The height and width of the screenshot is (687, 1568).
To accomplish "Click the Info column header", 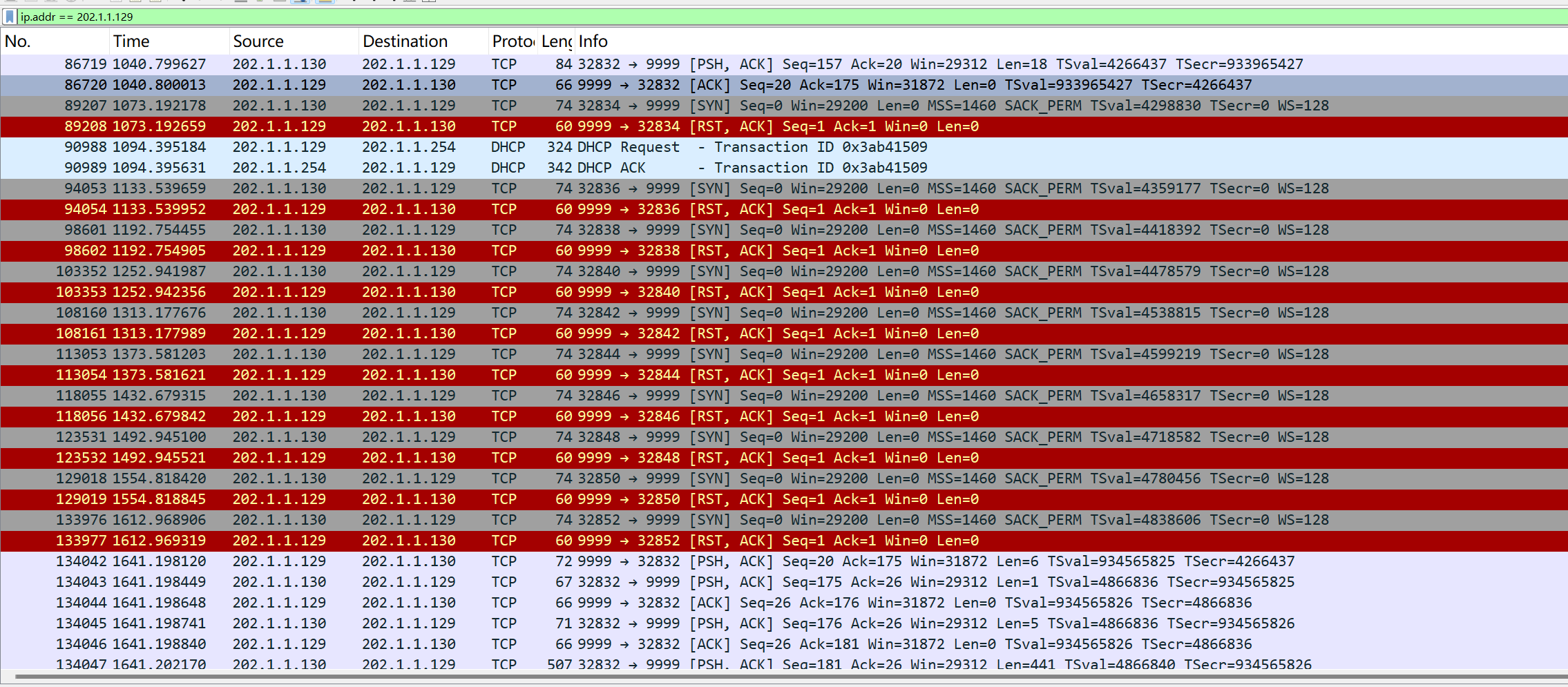I will coord(1071,41).
